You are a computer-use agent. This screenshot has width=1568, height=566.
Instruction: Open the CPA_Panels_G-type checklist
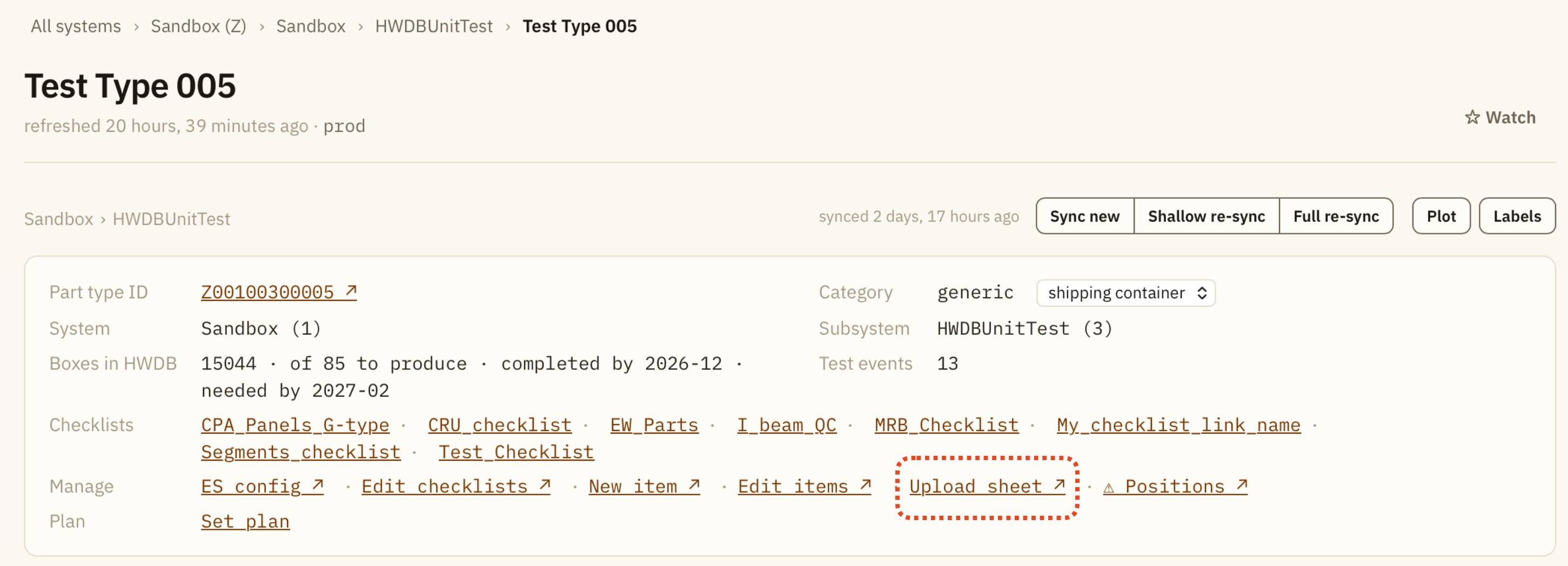point(295,425)
